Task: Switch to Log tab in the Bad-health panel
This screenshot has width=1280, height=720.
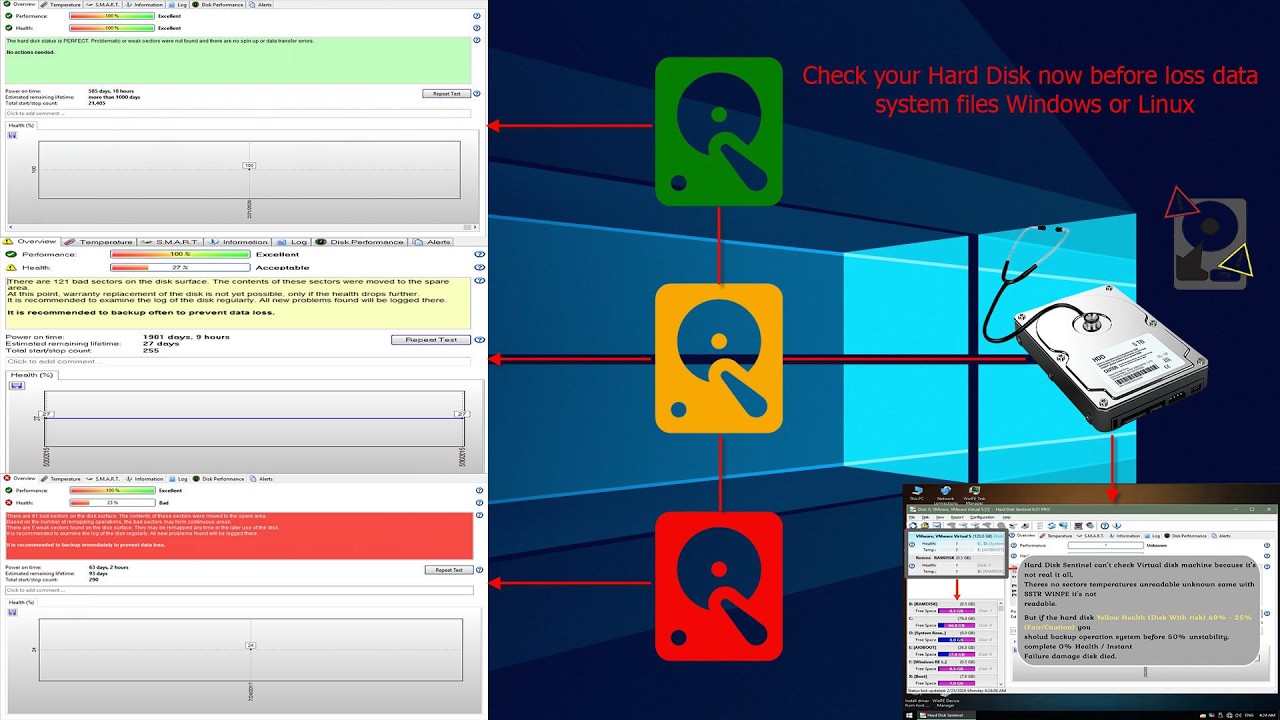Action: (x=178, y=478)
